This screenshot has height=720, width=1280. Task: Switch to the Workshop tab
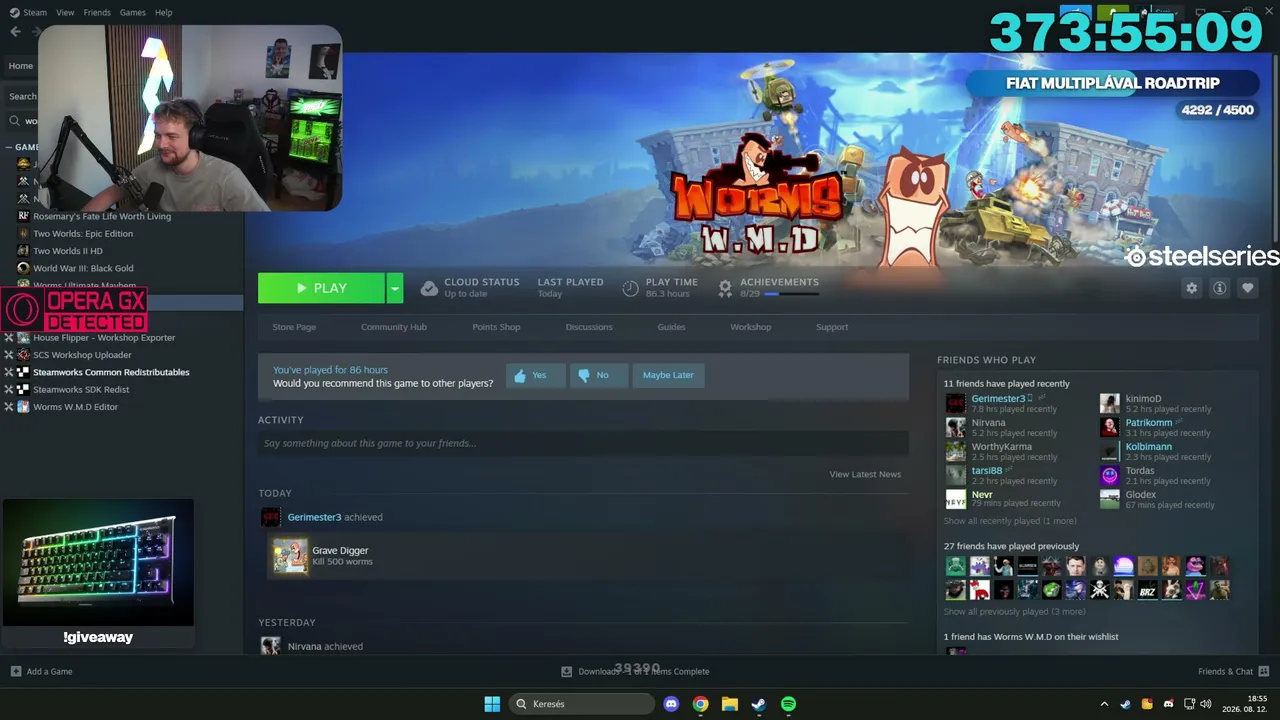click(x=750, y=327)
